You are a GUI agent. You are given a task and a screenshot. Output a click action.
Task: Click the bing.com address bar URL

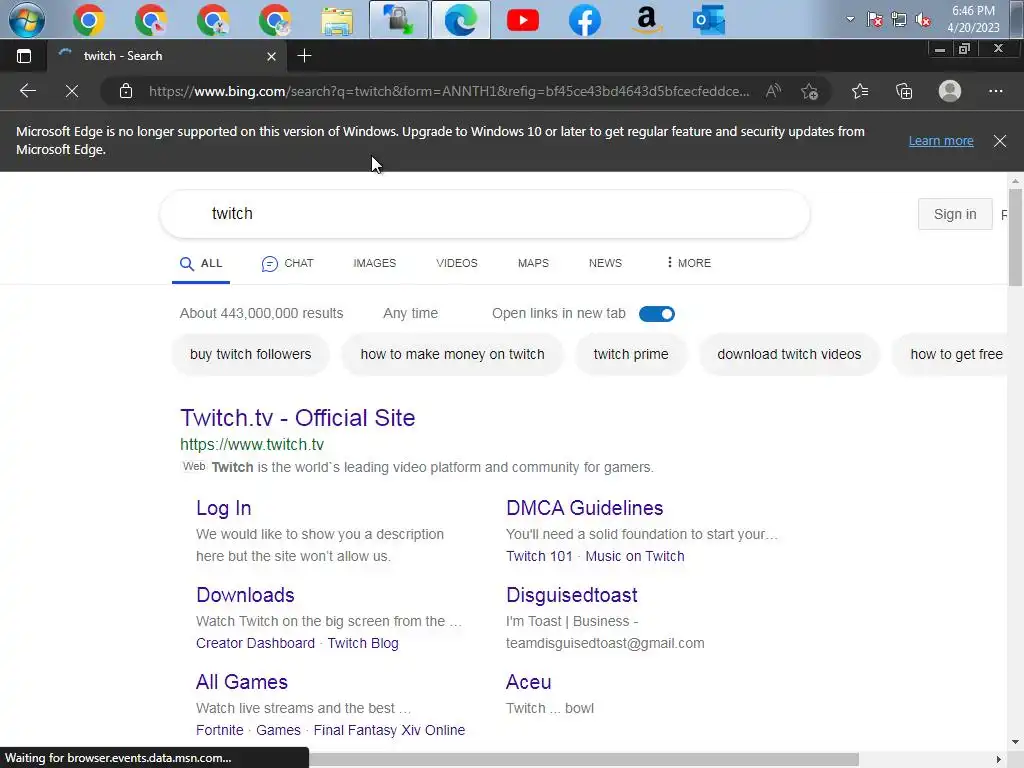pos(449,91)
